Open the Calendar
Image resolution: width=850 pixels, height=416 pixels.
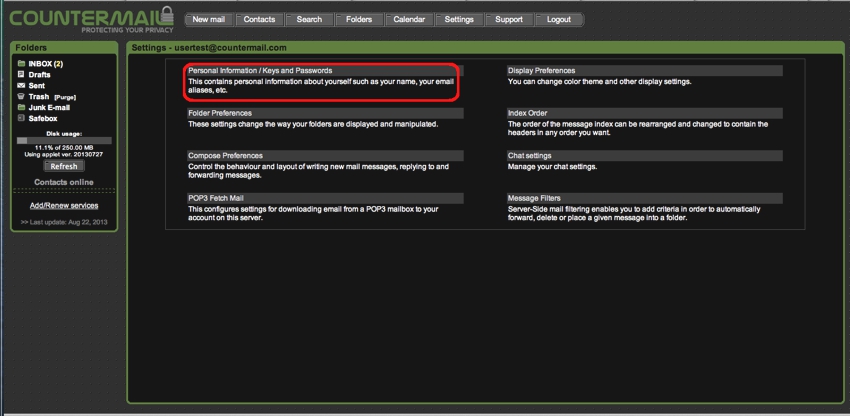point(409,20)
